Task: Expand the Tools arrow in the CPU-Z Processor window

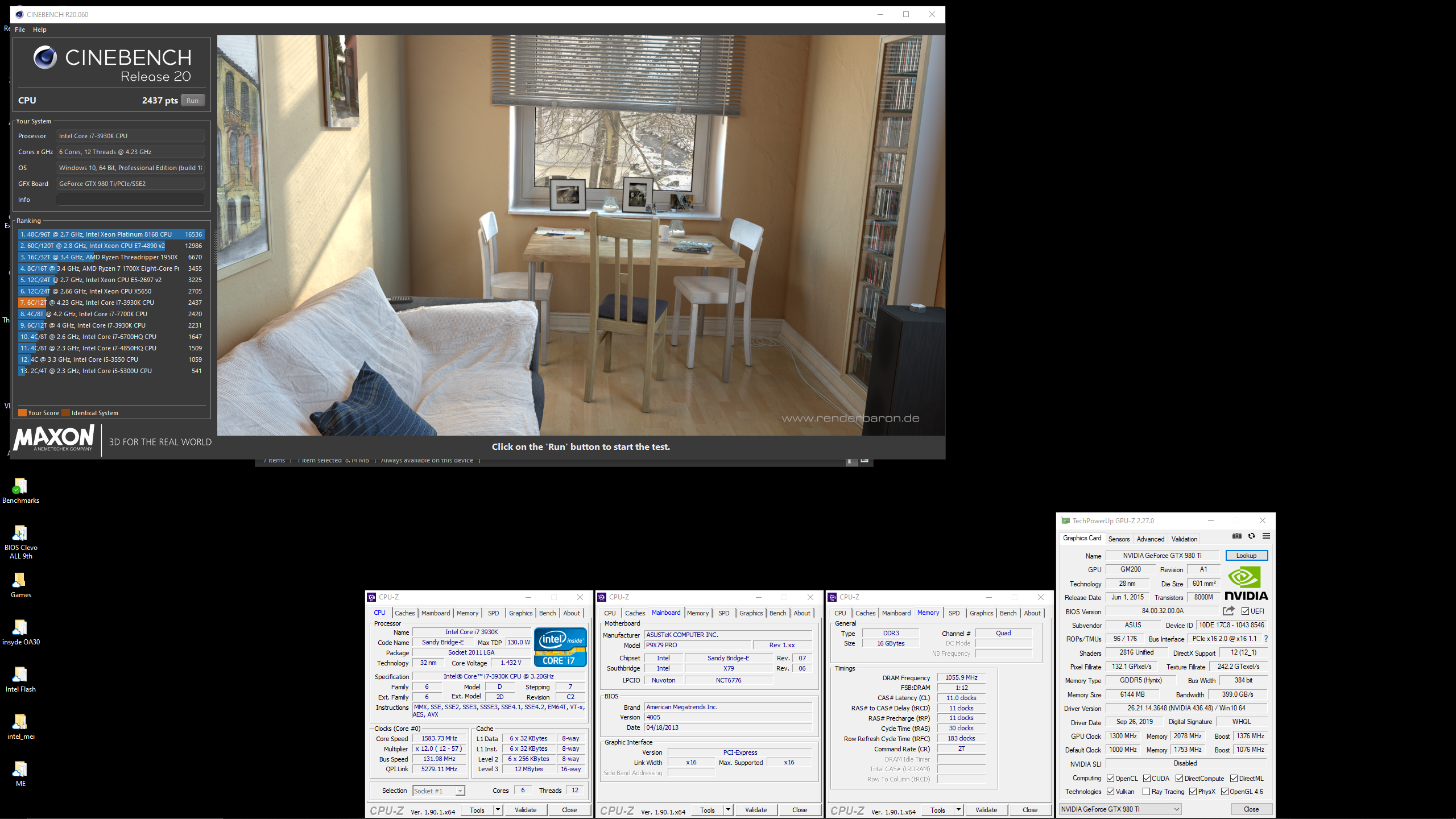Action: (x=498, y=809)
